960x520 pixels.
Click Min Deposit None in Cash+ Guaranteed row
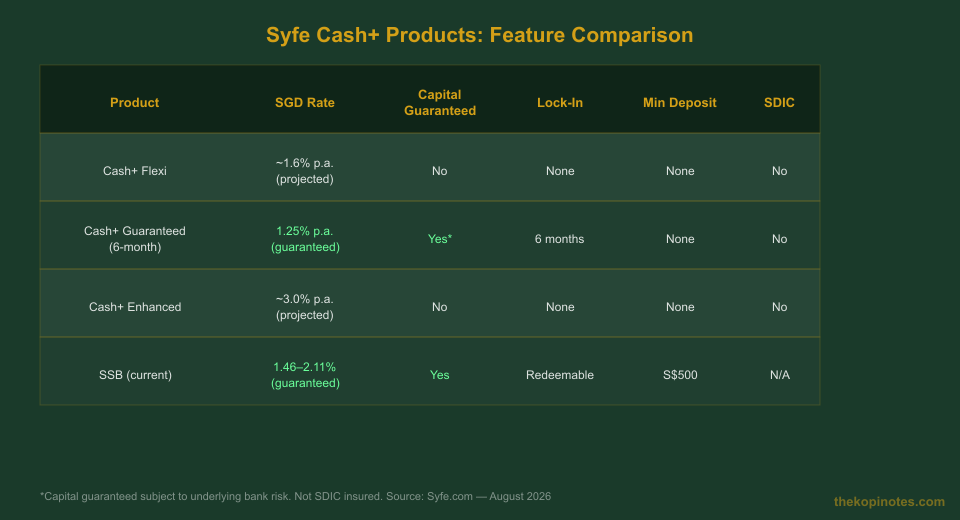coord(680,239)
